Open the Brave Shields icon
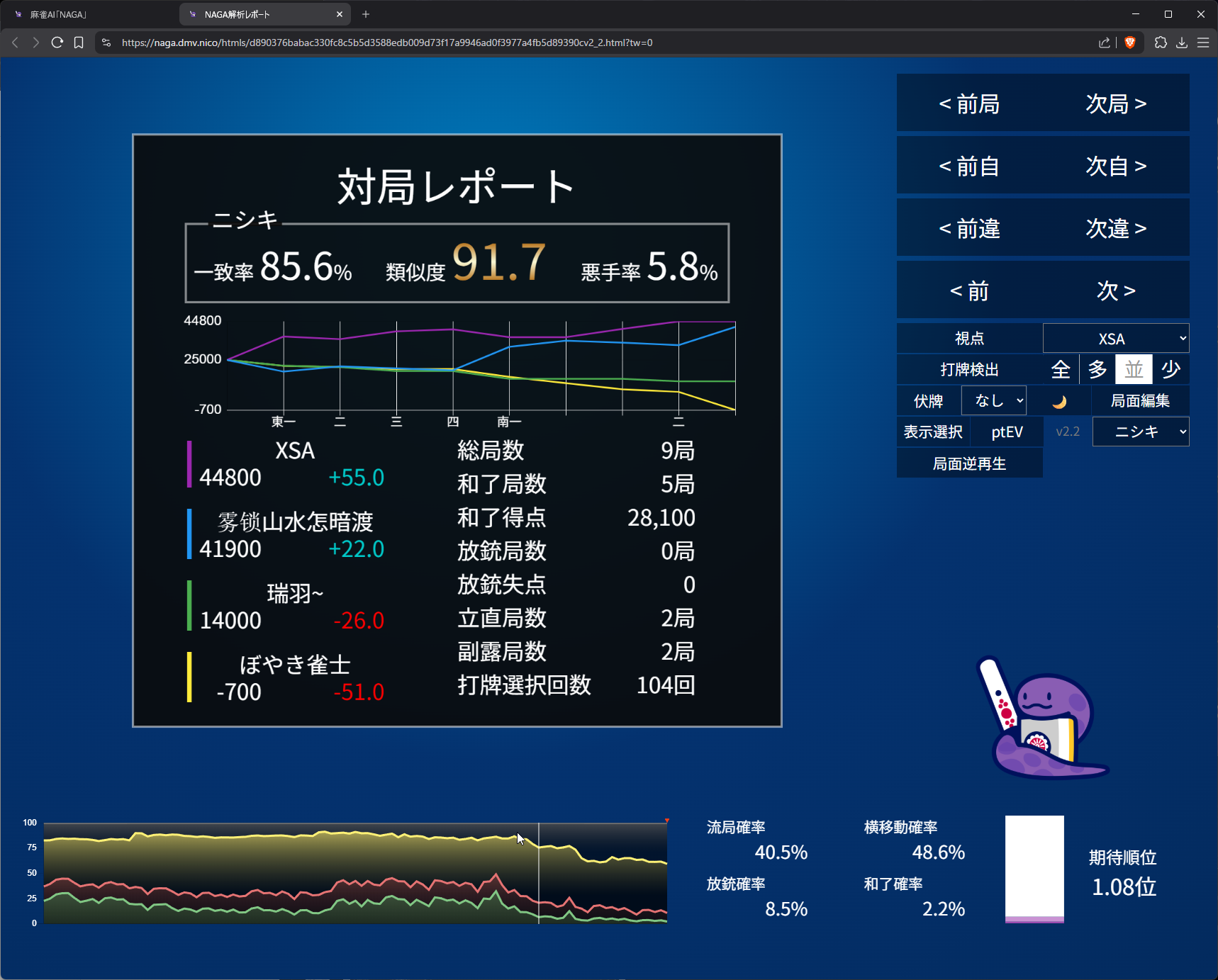Image resolution: width=1218 pixels, height=980 pixels. 1130,43
